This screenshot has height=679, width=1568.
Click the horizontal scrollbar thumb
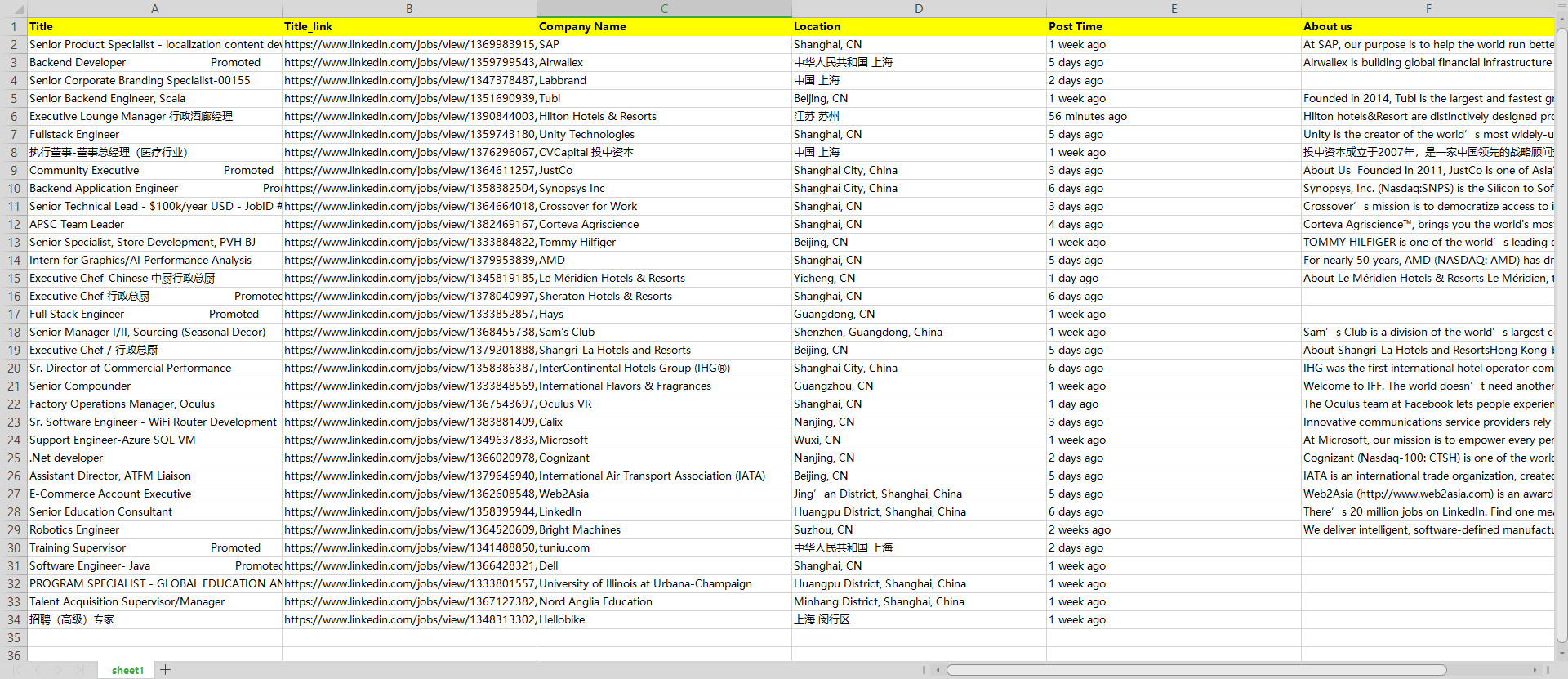click(1196, 670)
